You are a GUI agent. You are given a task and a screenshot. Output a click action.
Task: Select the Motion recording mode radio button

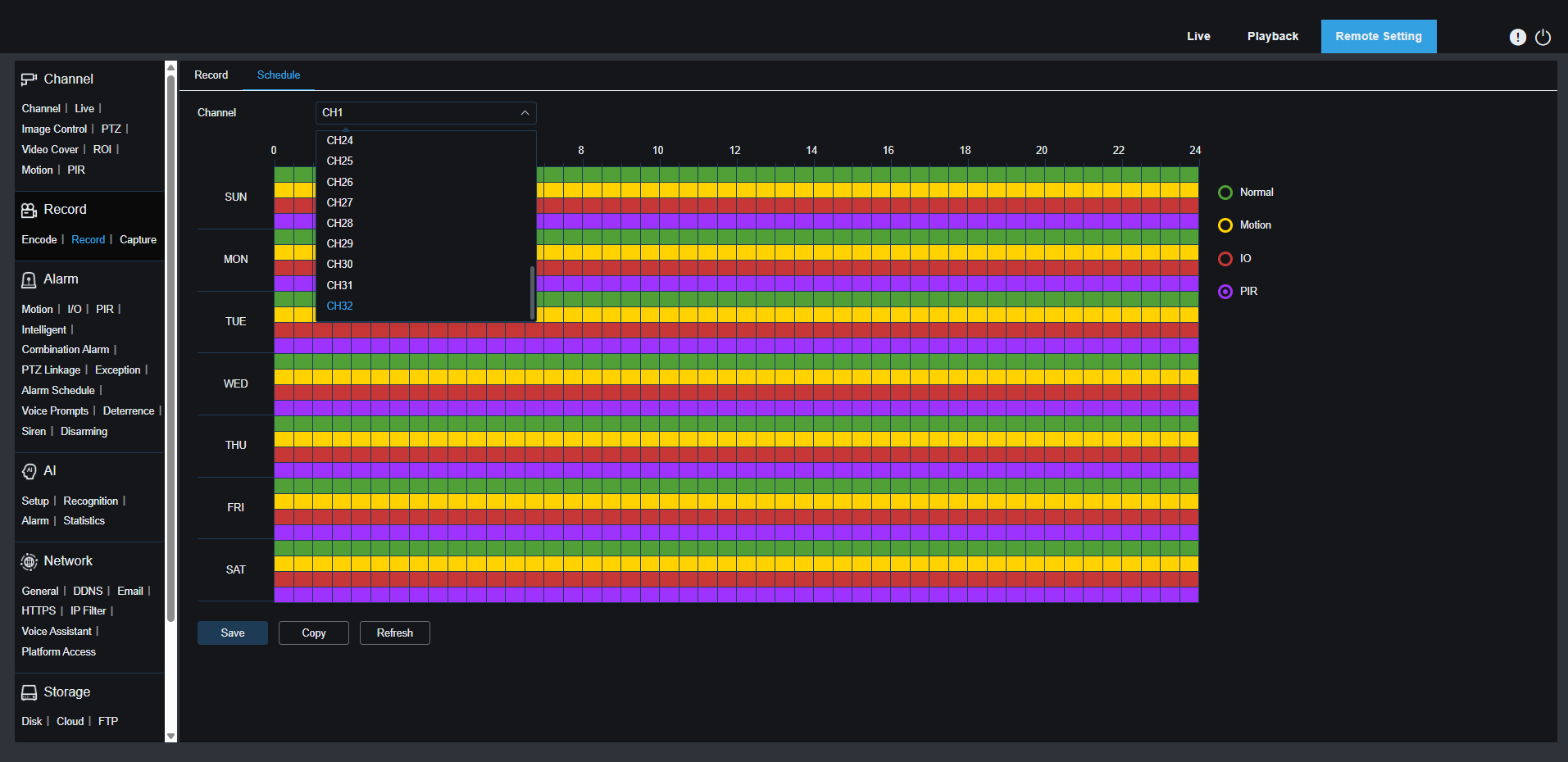click(1225, 225)
